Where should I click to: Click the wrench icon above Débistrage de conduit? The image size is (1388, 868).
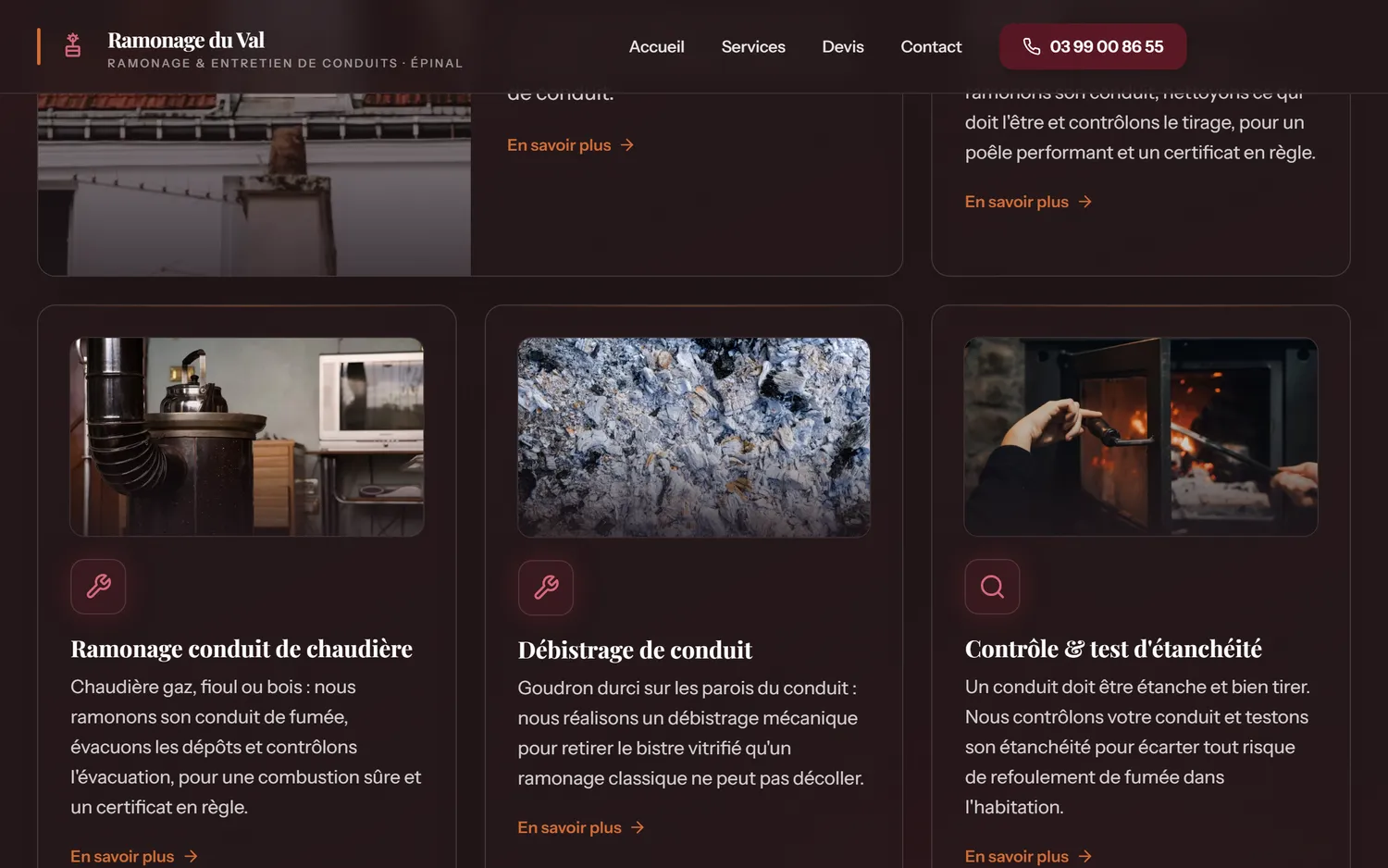pos(546,588)
